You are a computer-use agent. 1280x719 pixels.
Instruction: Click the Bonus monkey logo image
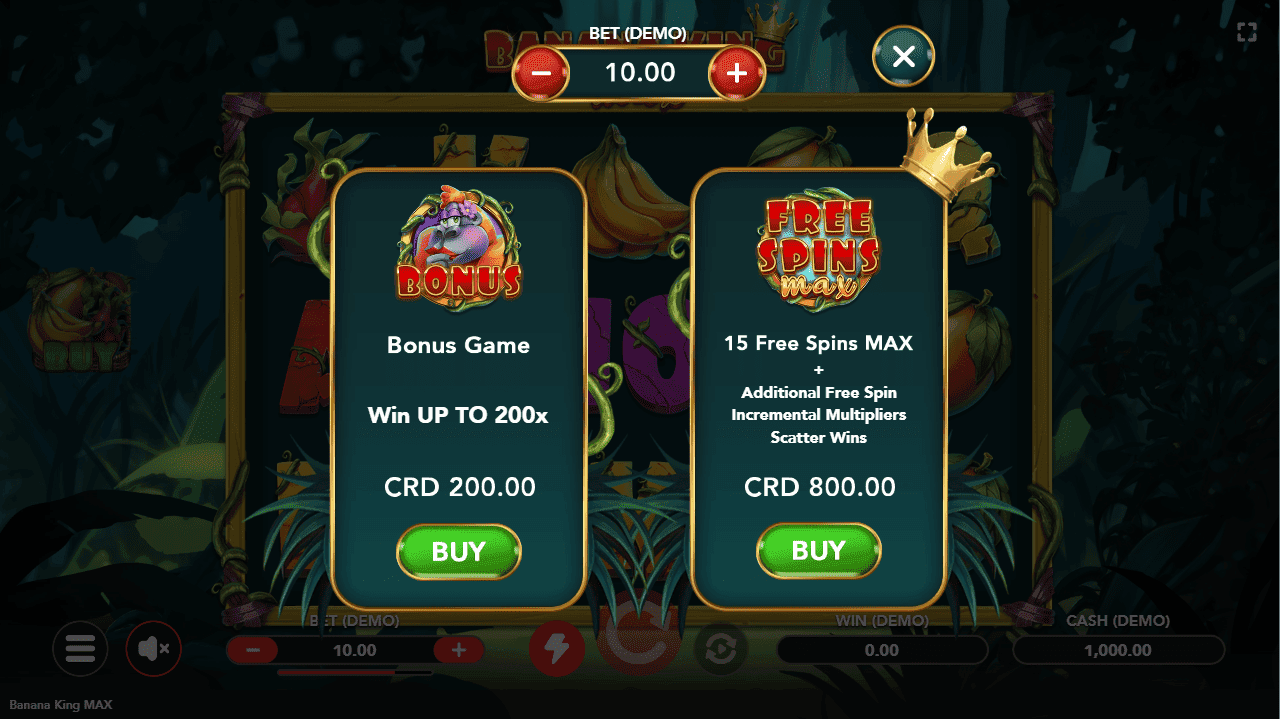(x=459, y=243)
